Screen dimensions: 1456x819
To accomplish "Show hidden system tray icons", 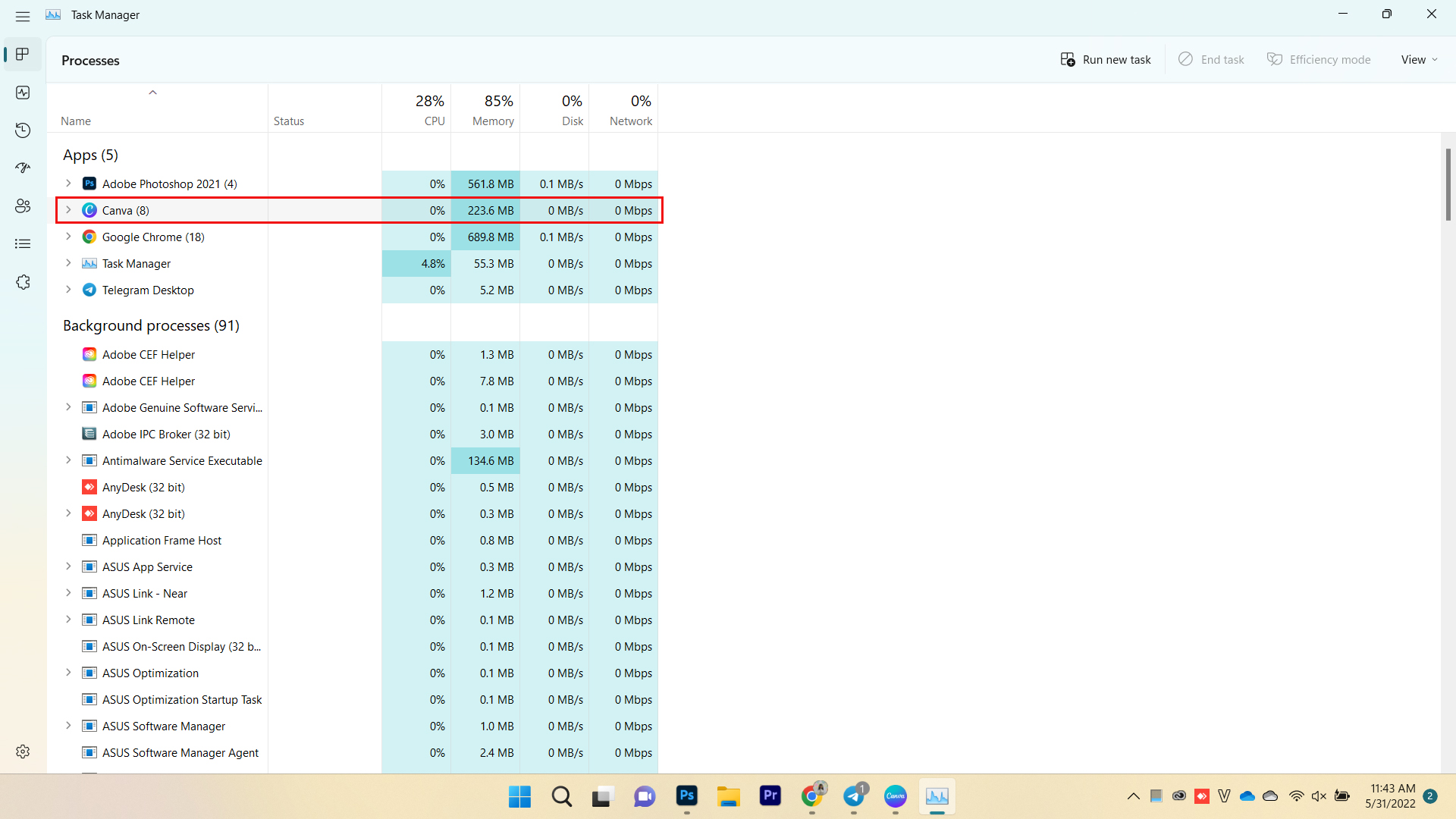I will [x=1133, y=796].
